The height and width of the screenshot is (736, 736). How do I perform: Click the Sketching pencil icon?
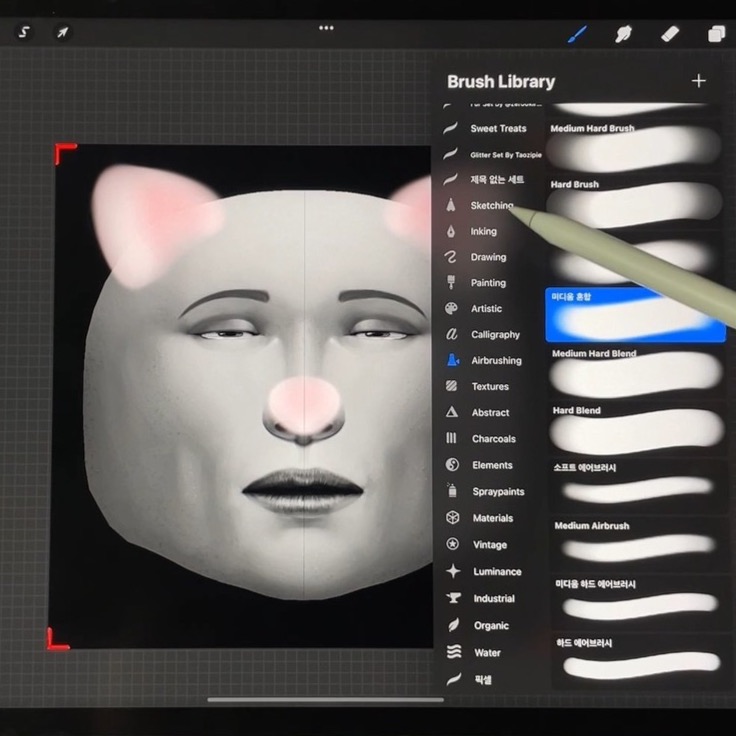451,205
